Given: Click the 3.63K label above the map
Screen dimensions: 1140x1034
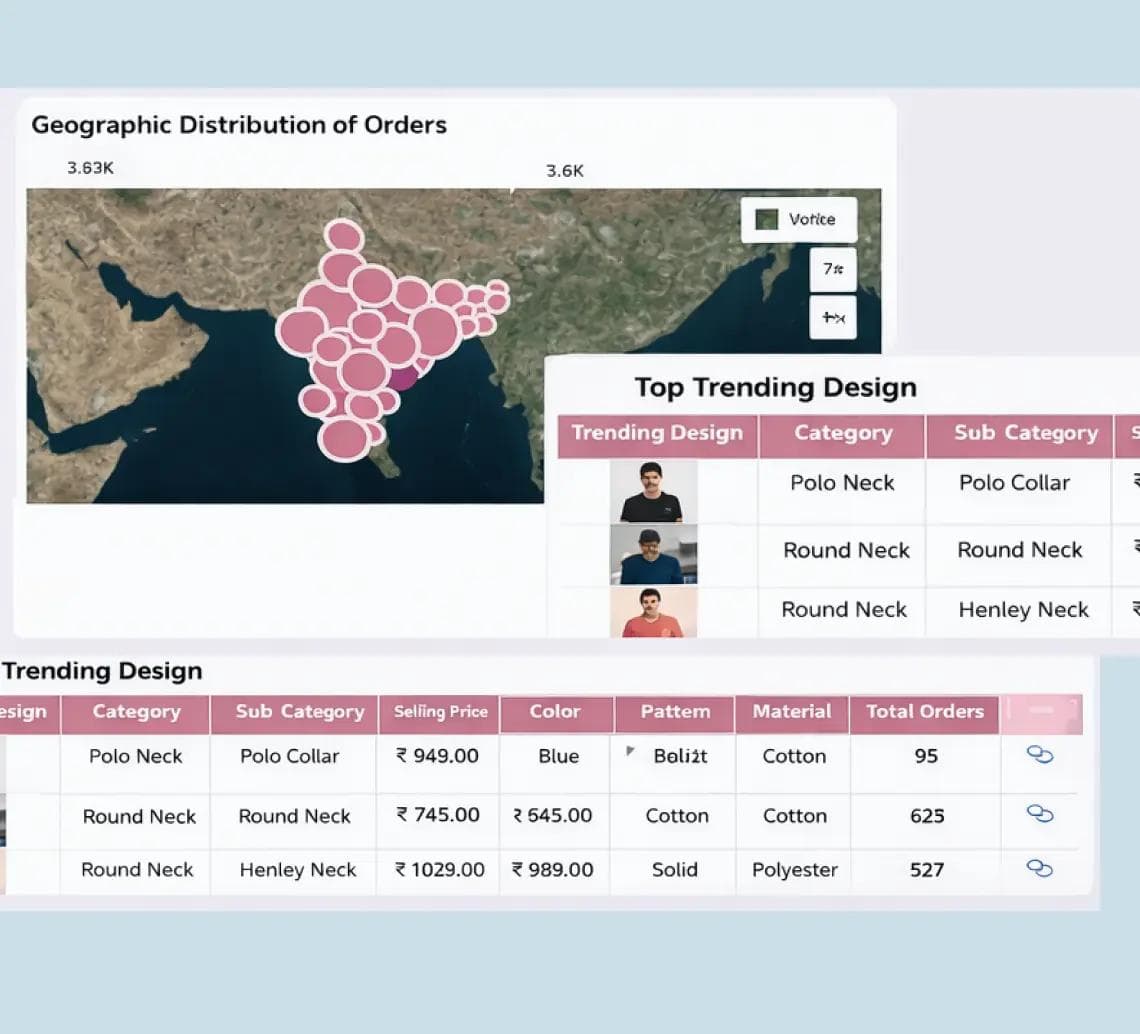Looking at the screenshot, I should [90, 168].
